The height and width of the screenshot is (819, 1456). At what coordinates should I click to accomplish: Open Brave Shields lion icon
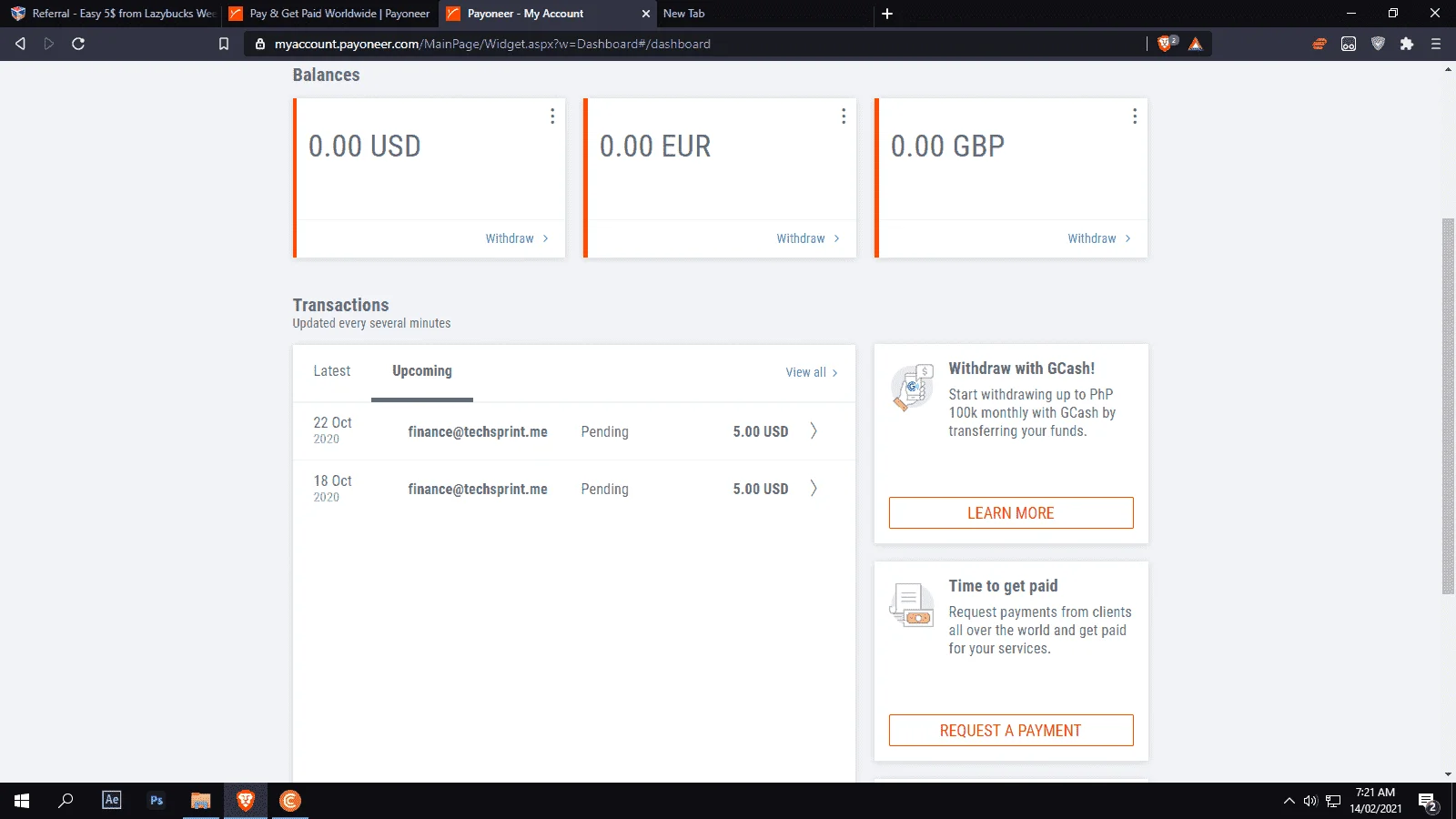(x=1167, y=44)
